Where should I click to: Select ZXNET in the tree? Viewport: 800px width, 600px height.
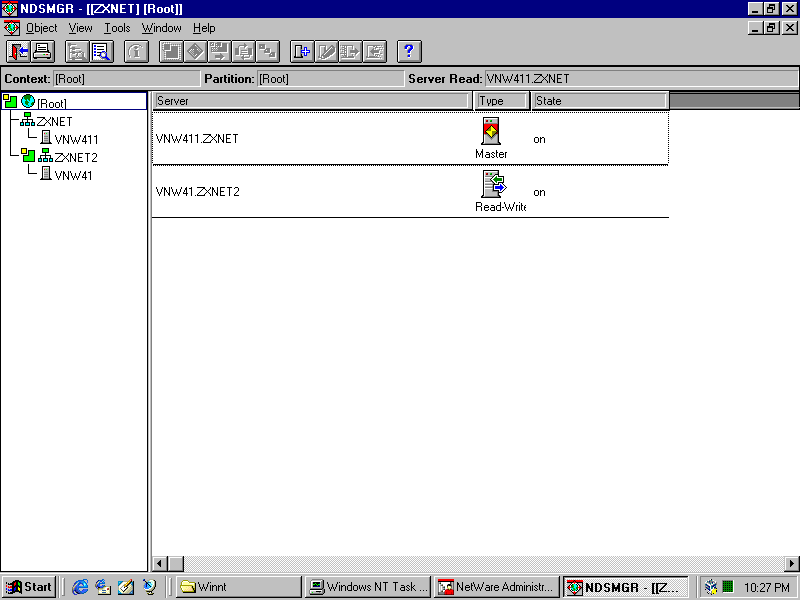55,121
